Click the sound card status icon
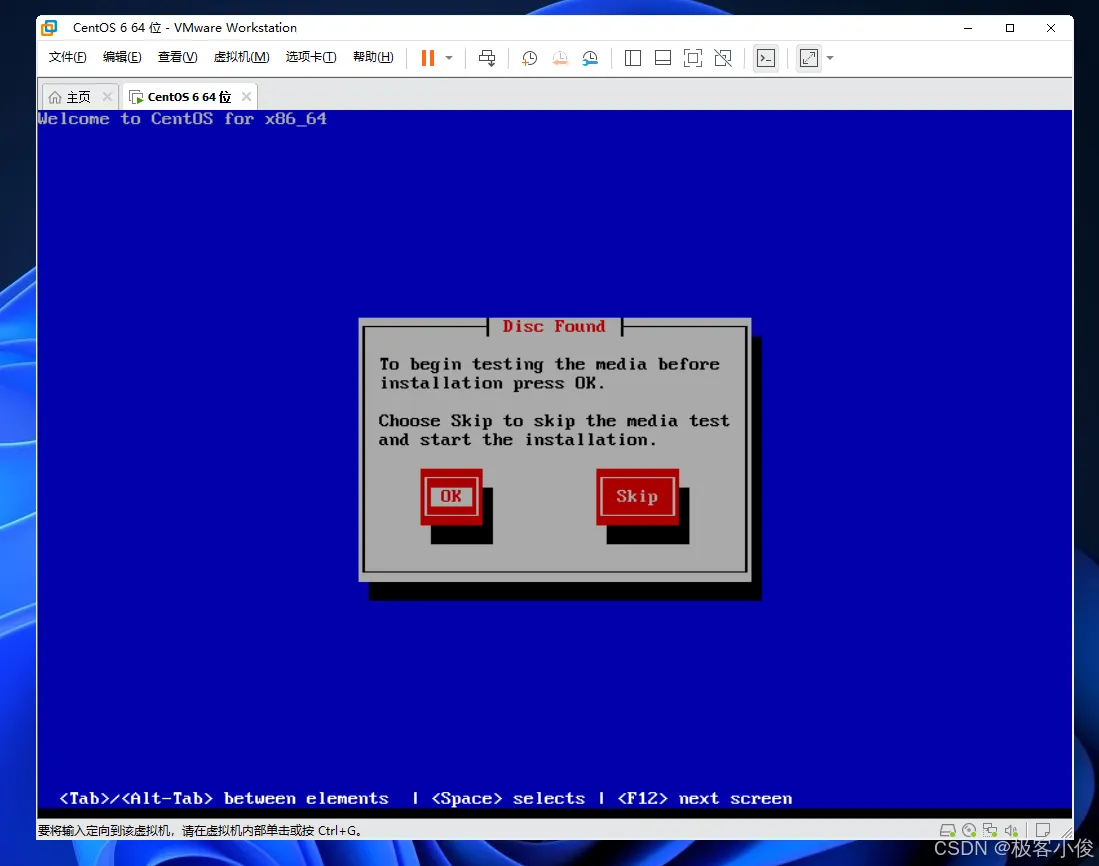This screenshot has height=866, width=1099. 1011,830
